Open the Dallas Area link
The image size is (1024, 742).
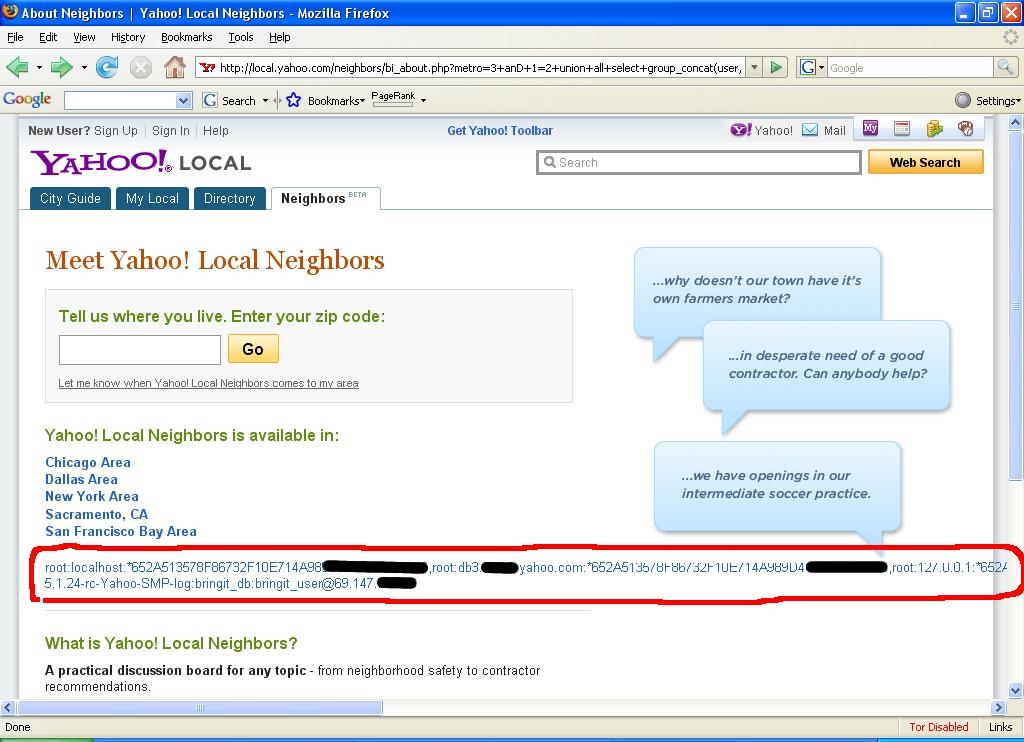coord(81,479)
